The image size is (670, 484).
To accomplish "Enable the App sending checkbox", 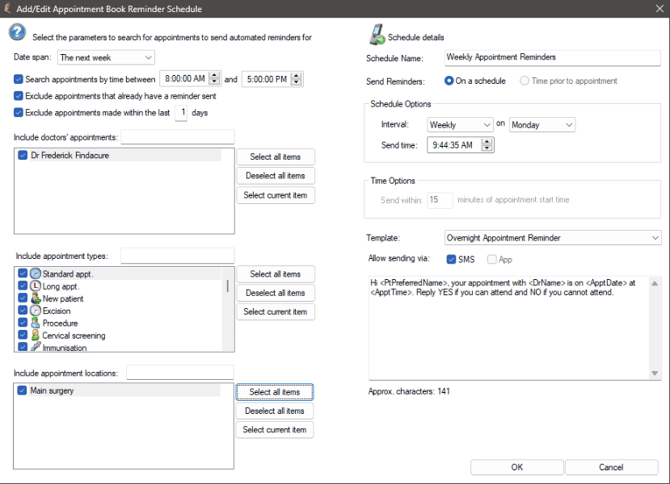I will point(492,259).
